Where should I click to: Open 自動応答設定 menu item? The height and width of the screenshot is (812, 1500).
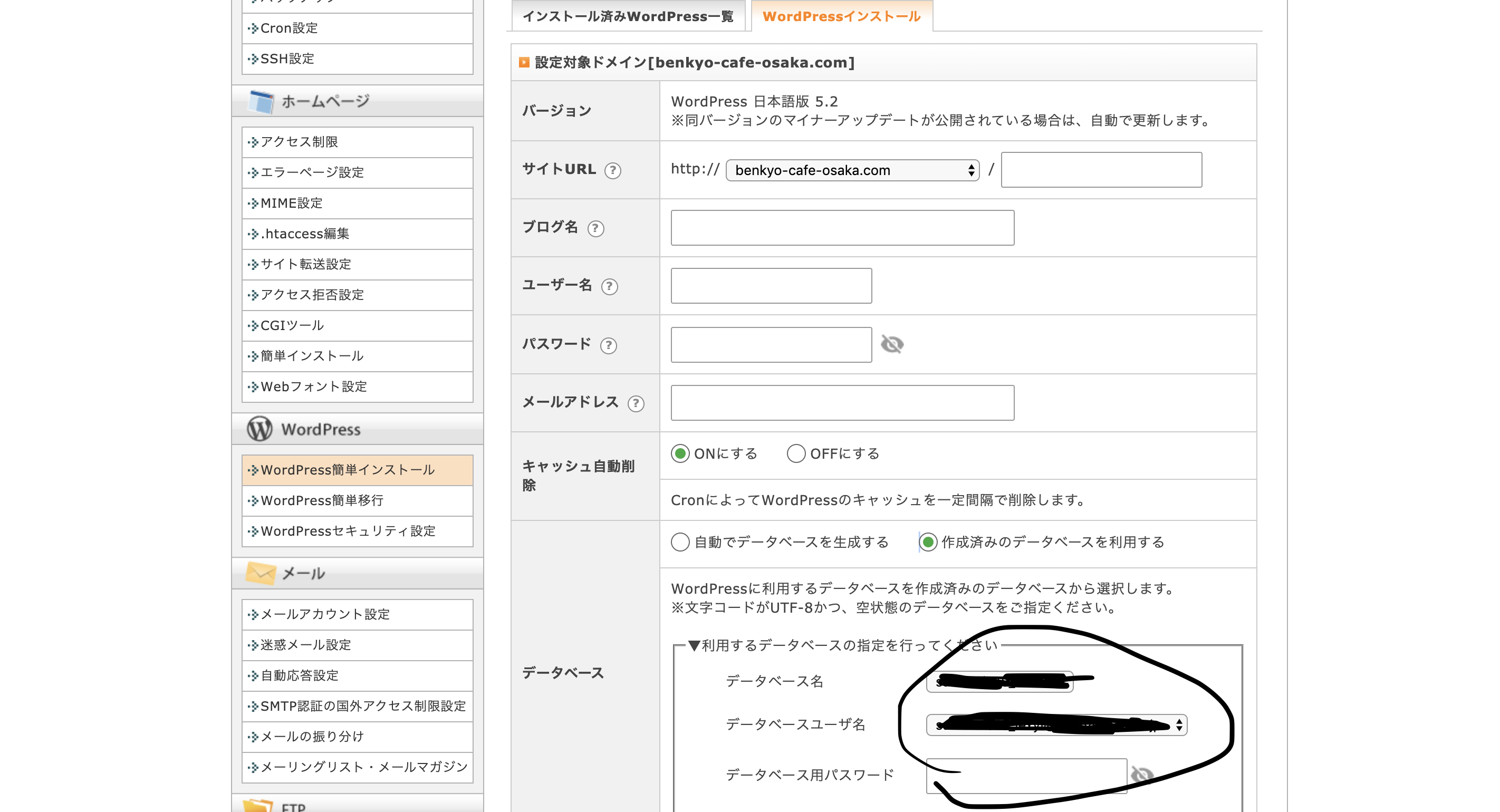click(x=358, y=675)
